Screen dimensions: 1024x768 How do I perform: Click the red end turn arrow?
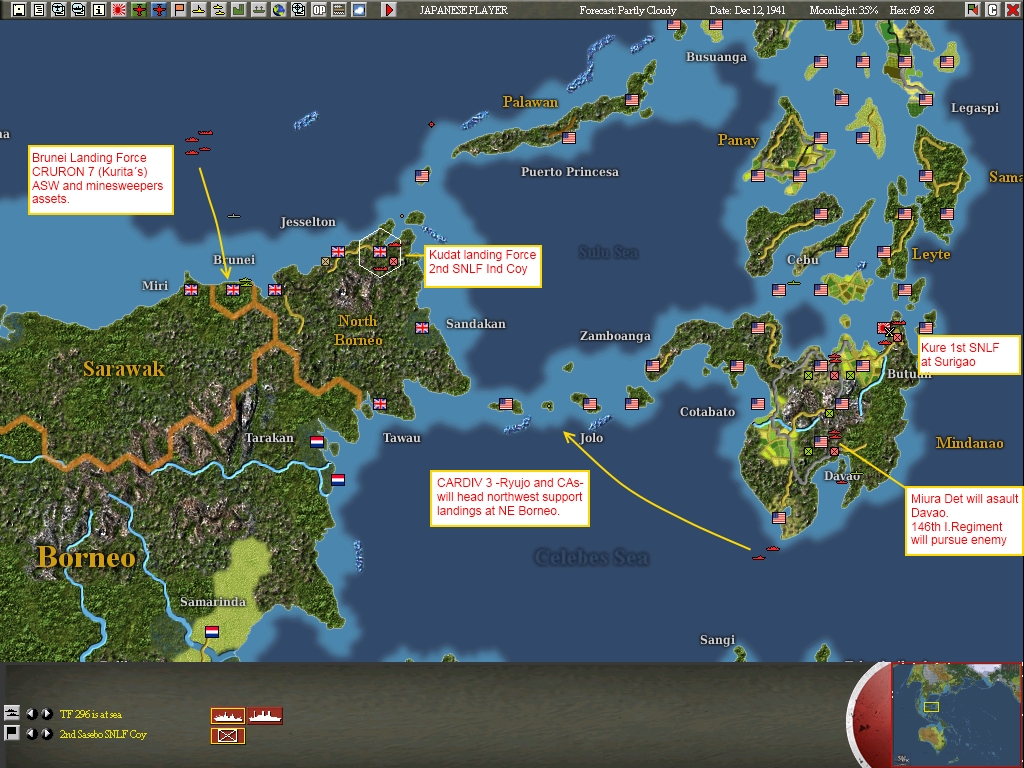click(x=389, y=10)
